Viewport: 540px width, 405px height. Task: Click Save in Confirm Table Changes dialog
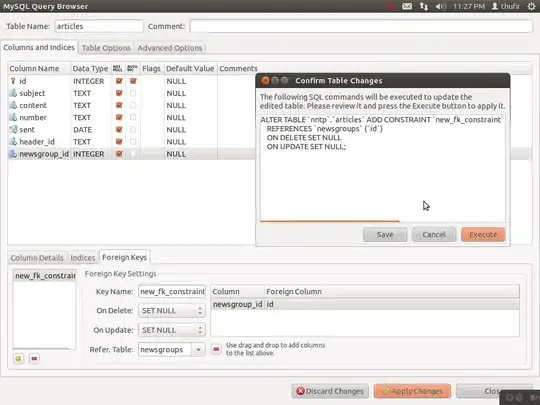pos(385,235)
